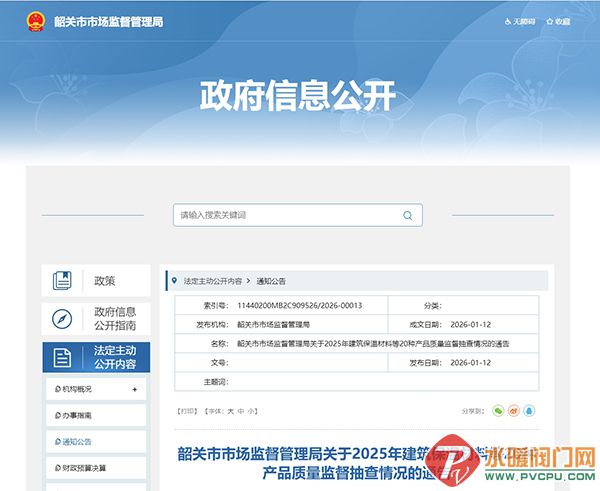The height and width of the screenshot is (491, 600).
Task: Open 无障碍 accessibility mode
Action: tap(519, 21)
